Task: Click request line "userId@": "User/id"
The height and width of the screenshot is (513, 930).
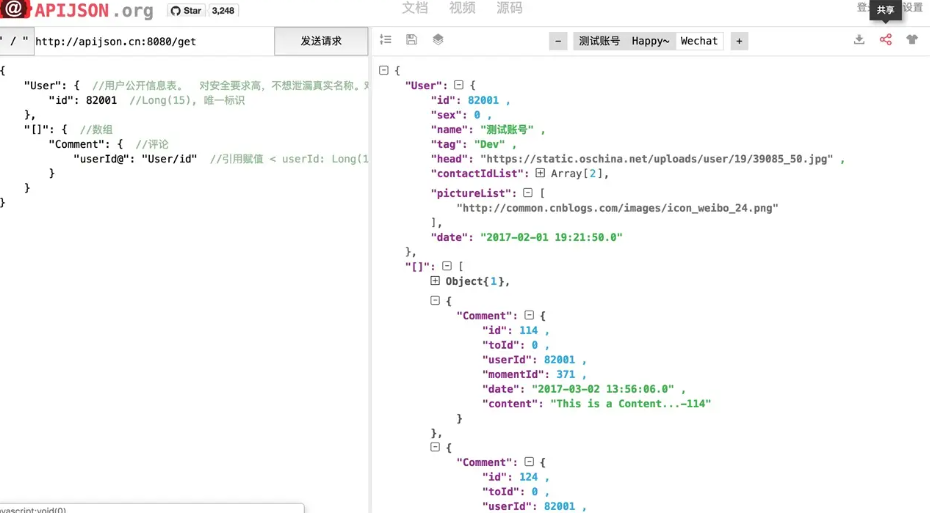Action: pos(135,159)
